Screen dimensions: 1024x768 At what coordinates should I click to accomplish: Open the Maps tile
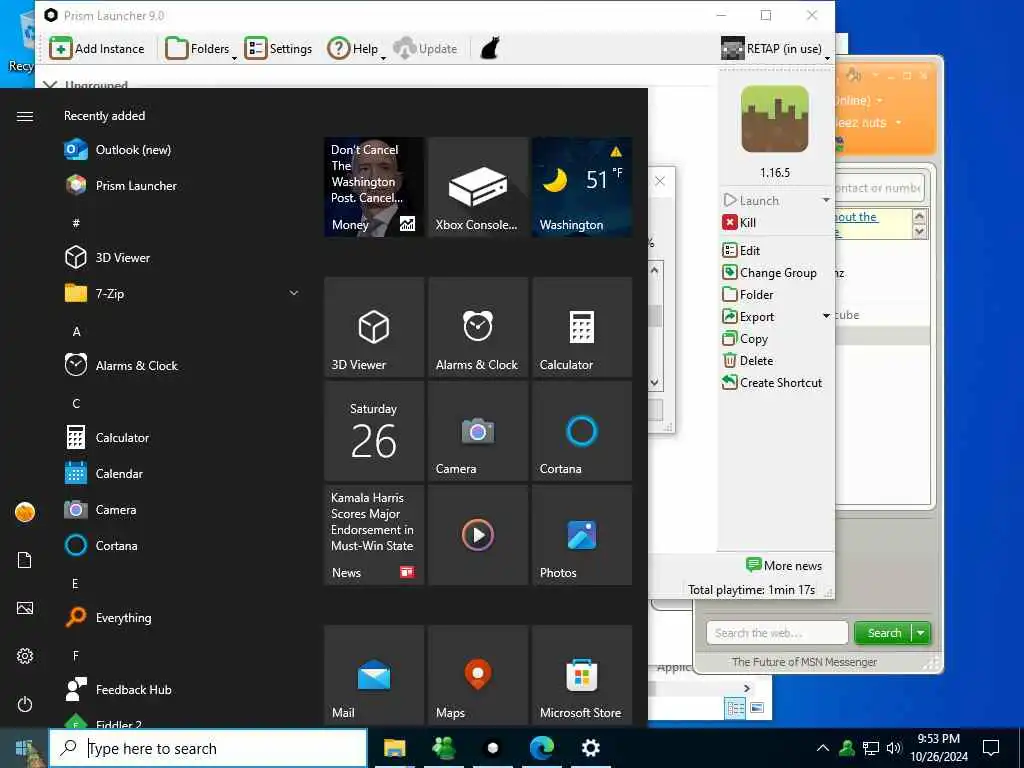(x=478, y=675)
